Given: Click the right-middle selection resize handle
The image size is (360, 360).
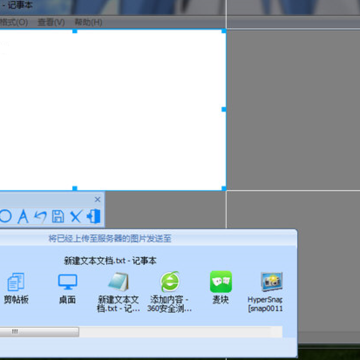Looking at the screenshot, I should click(224, 109).
